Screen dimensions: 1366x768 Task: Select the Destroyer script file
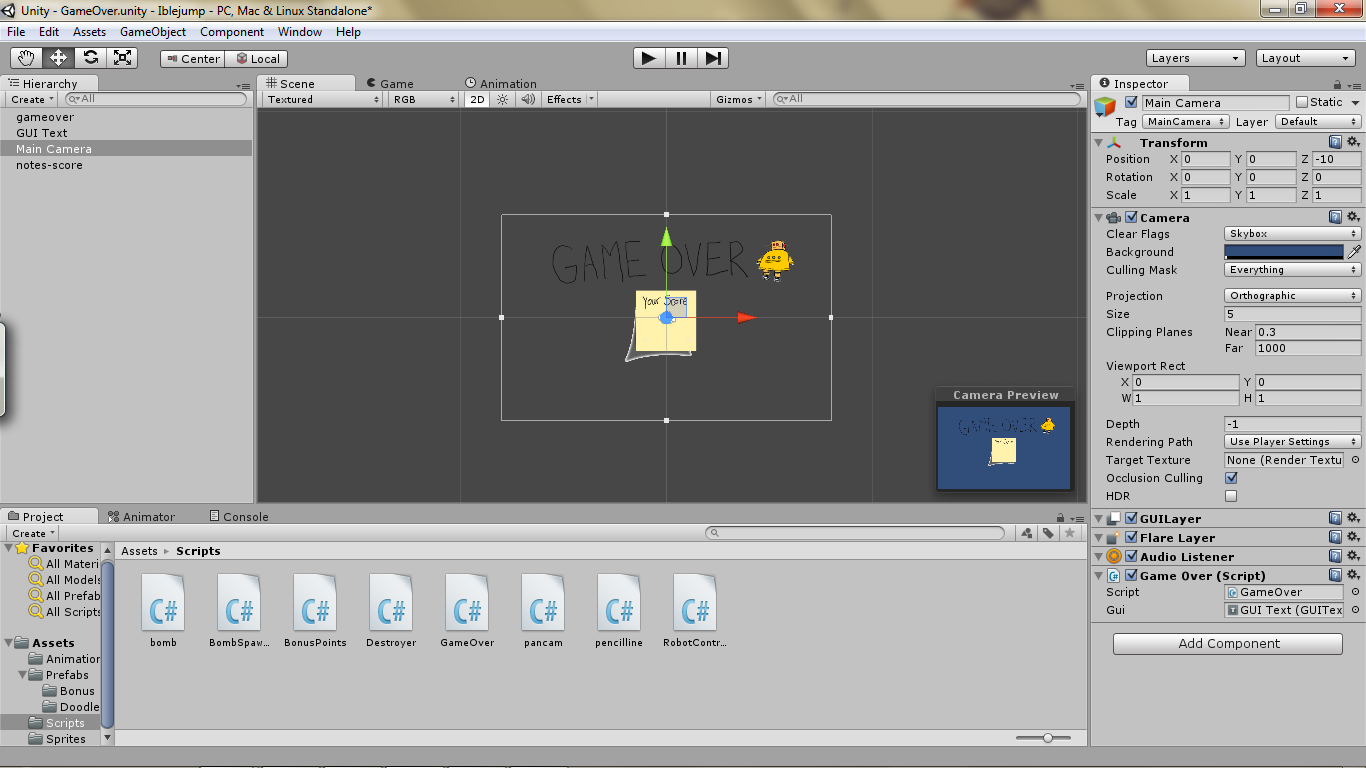pyautogui.click(x=391, y=610)
